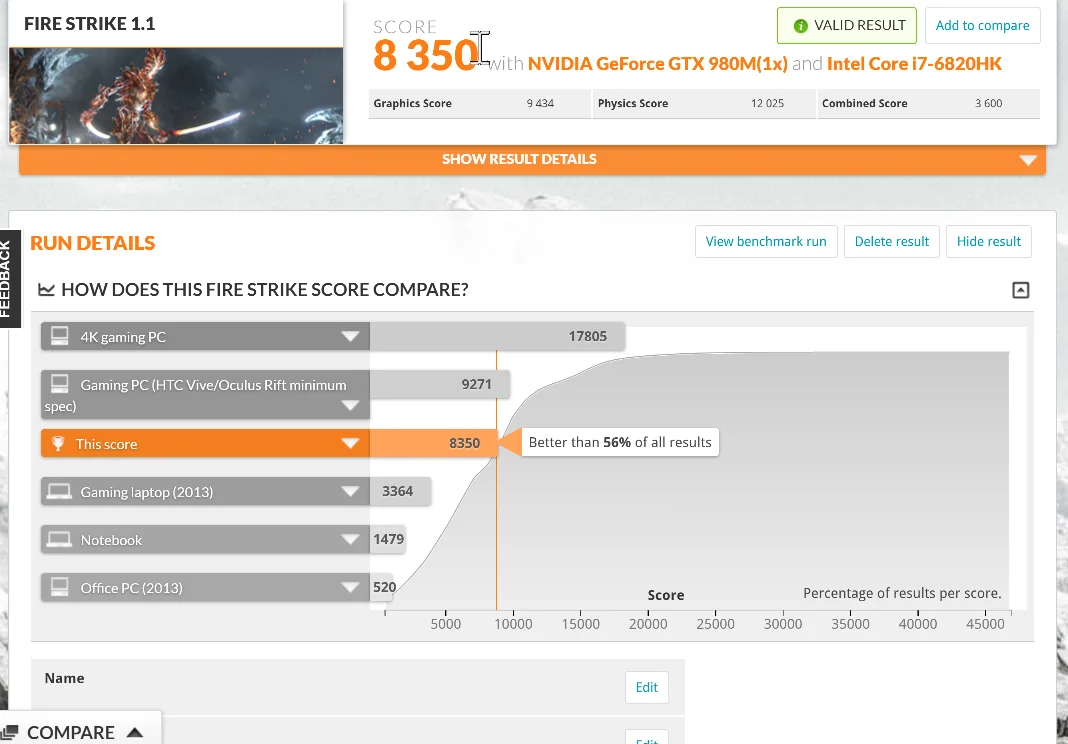The height and width of the screenshot is (744, 1068).
Task: Click the Valid Result button
Action: 847,26
